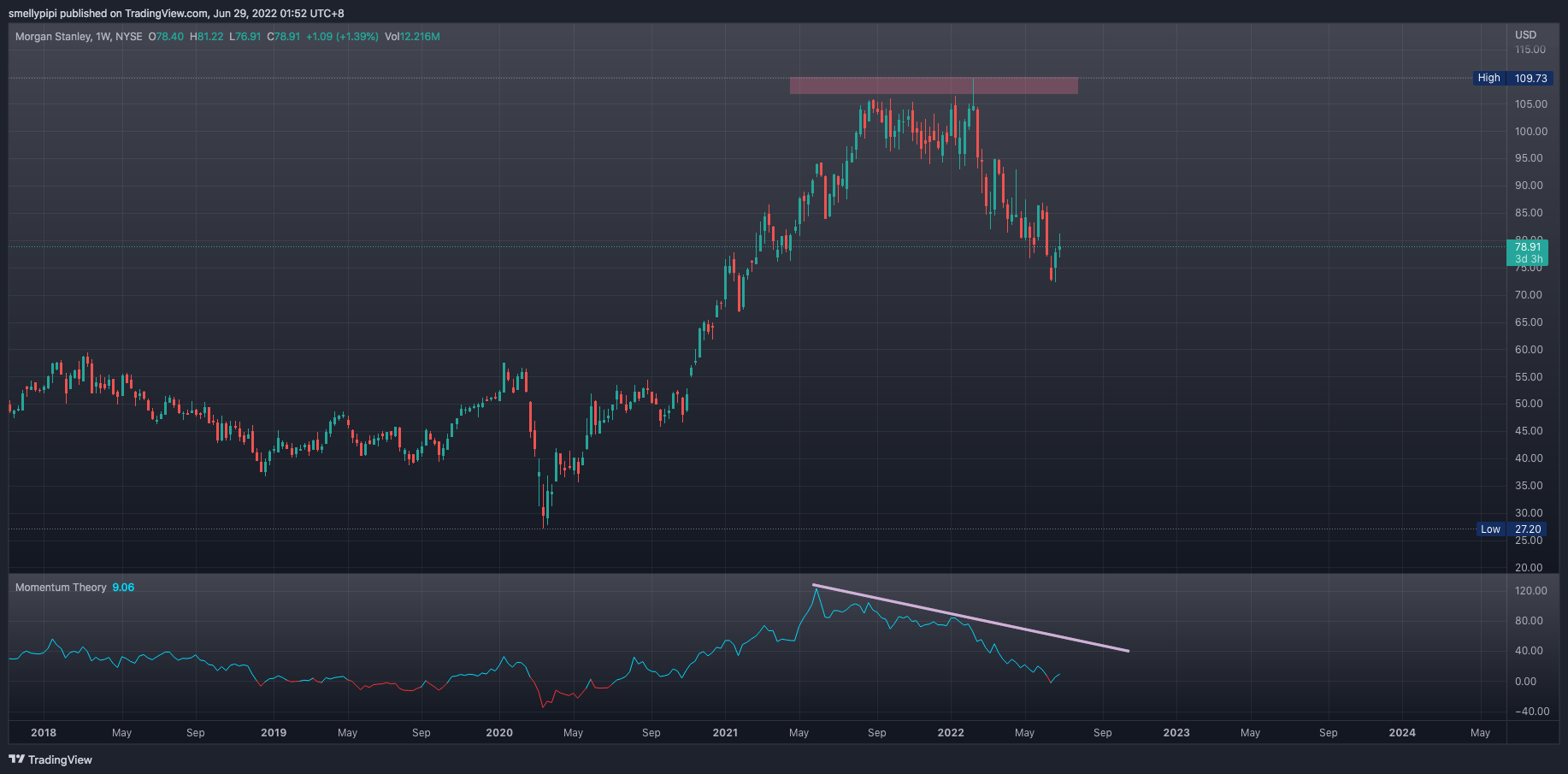The image size is (1568, 774).
Task: Click the Momentum Theory value 9.06
Action: click(123, 588)
